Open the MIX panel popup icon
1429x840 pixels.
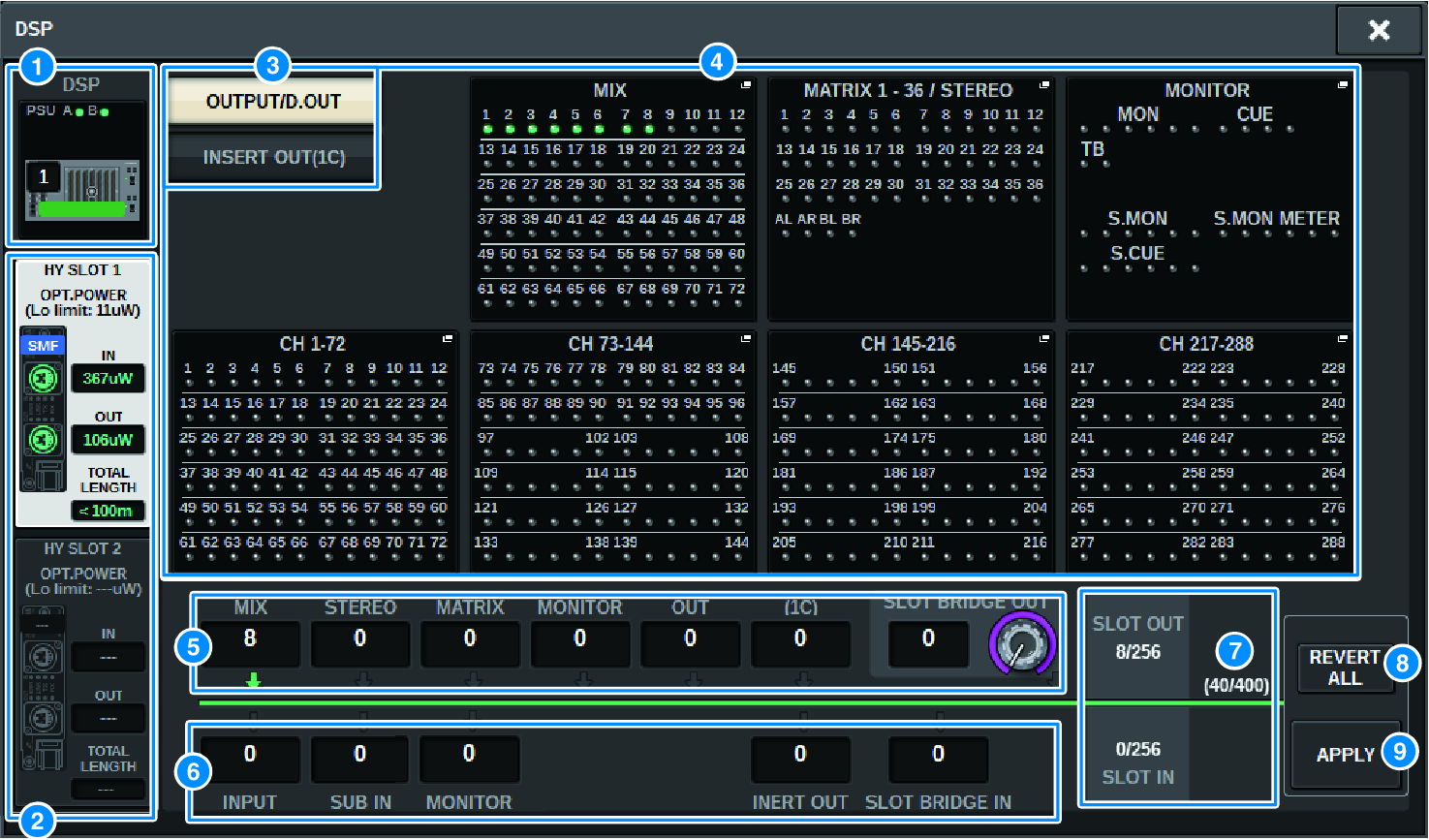[x=746, y=86]
